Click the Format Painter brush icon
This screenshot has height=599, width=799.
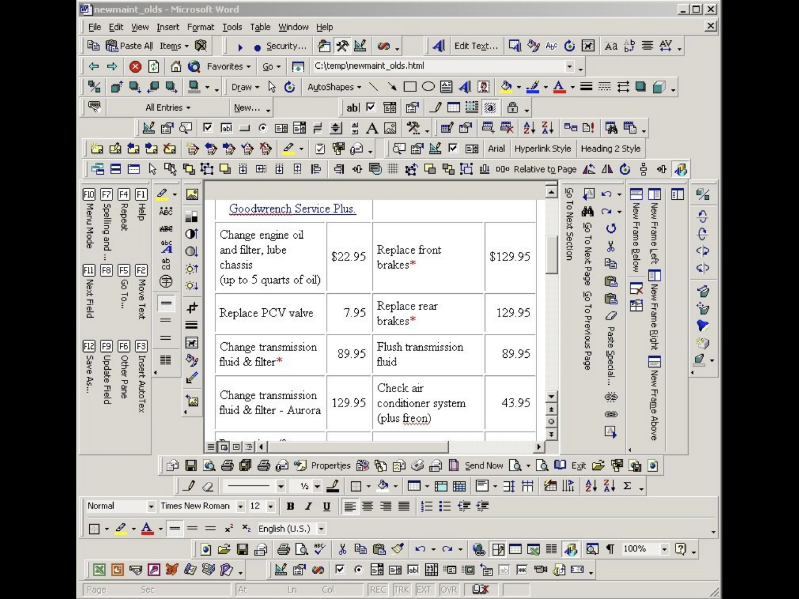(397, 549)
